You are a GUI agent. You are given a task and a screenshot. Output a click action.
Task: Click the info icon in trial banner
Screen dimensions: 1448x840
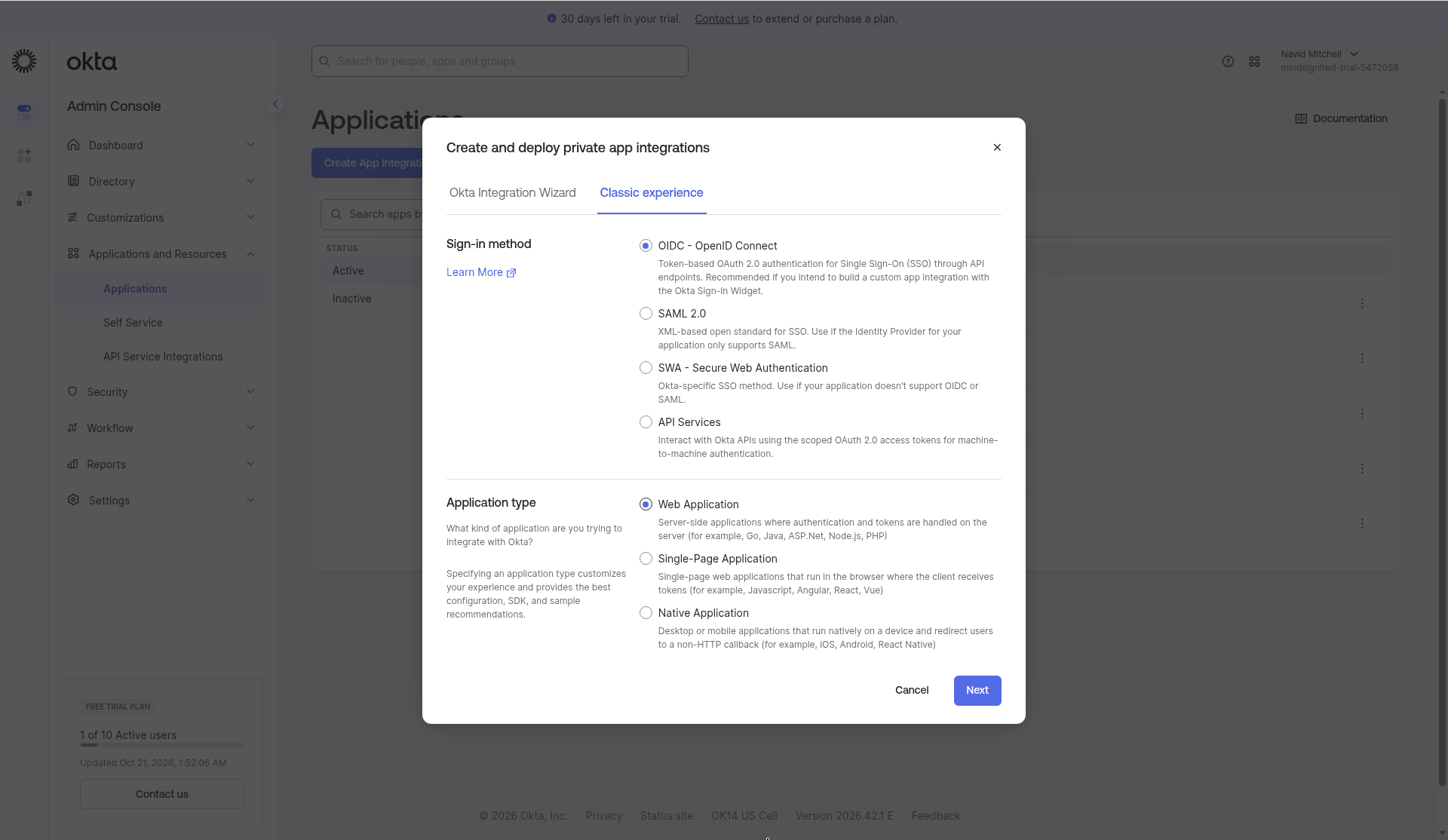[551, 18]
